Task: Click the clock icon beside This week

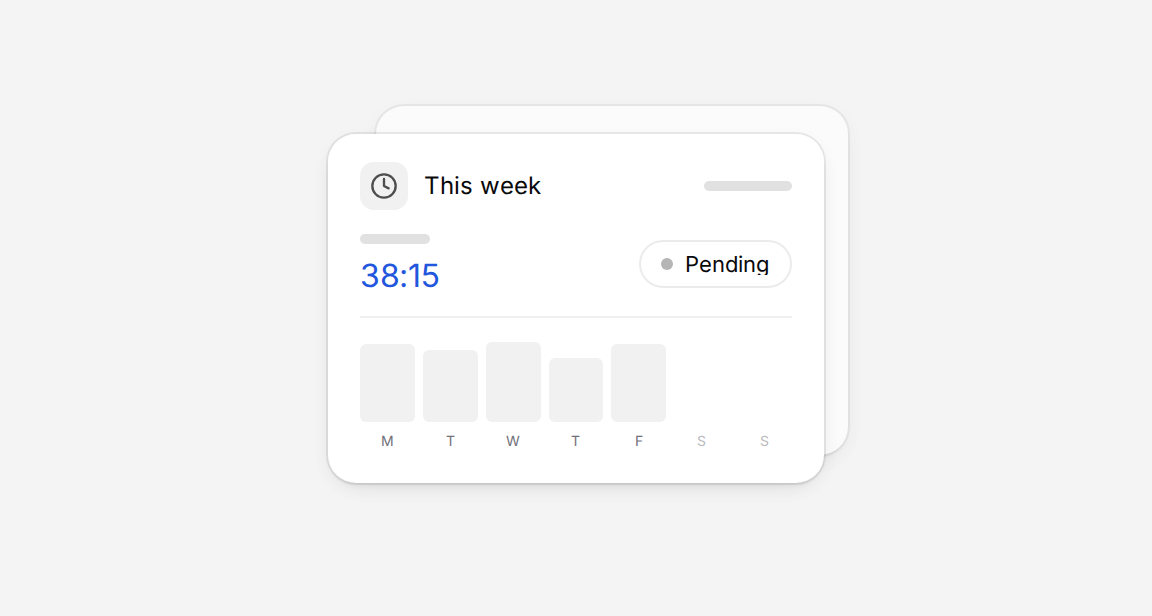Action: [x=384, y=186]
